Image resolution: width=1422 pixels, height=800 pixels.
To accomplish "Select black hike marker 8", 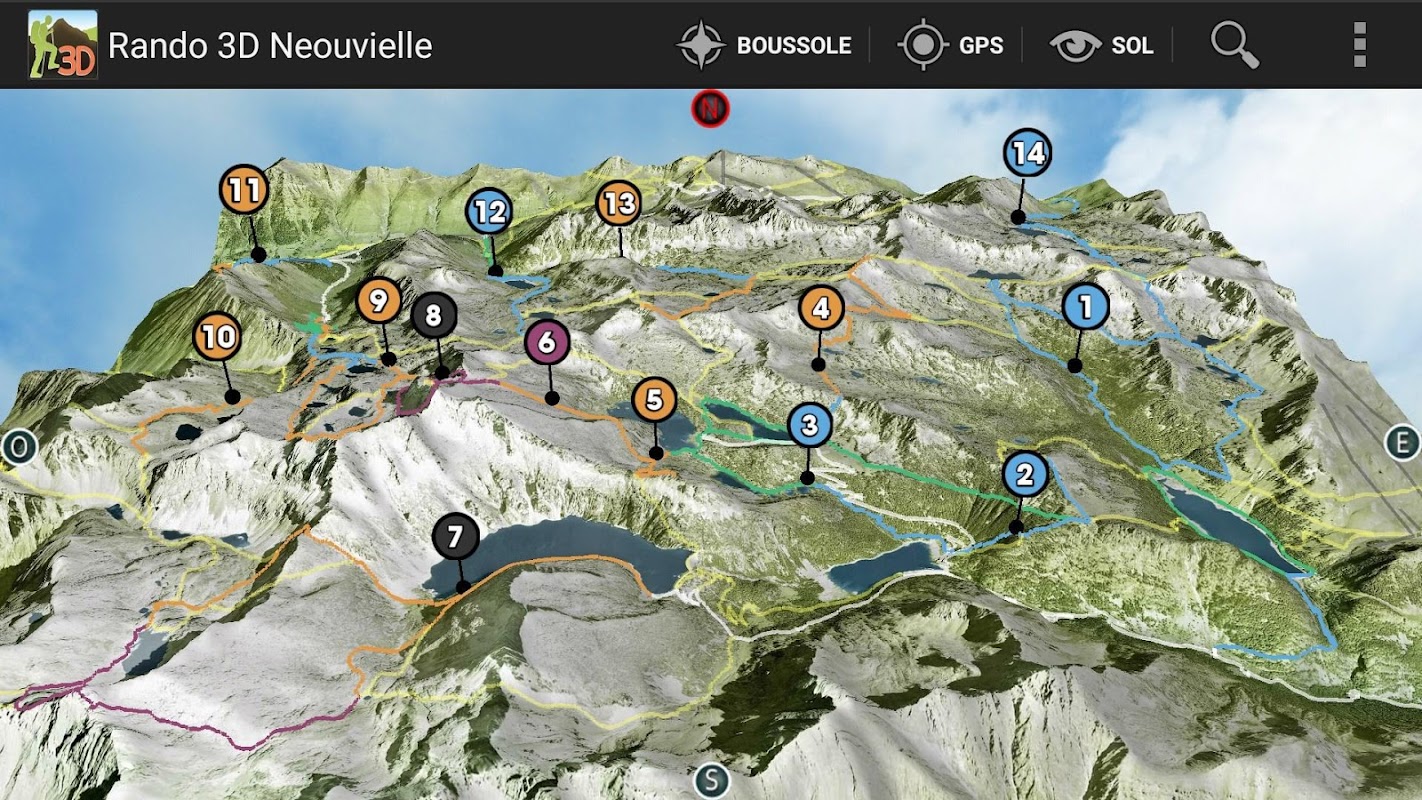I will coord(434,317).
